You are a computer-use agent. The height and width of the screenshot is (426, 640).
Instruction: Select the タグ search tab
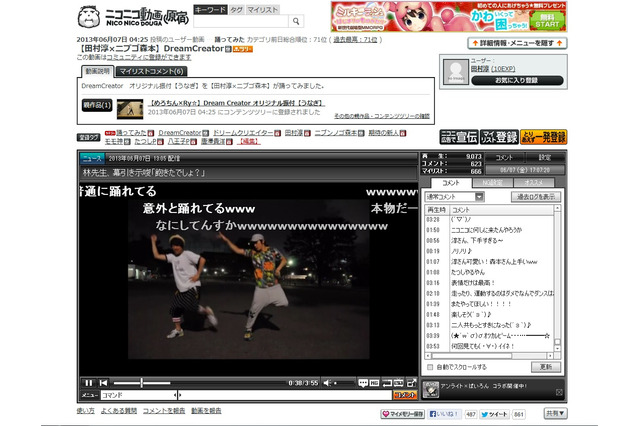click(x=236, y=10)
